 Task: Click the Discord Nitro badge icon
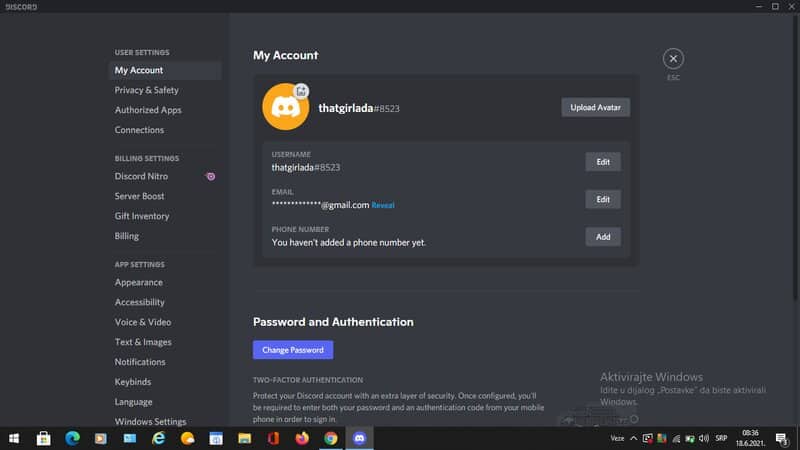coord(210,177)
